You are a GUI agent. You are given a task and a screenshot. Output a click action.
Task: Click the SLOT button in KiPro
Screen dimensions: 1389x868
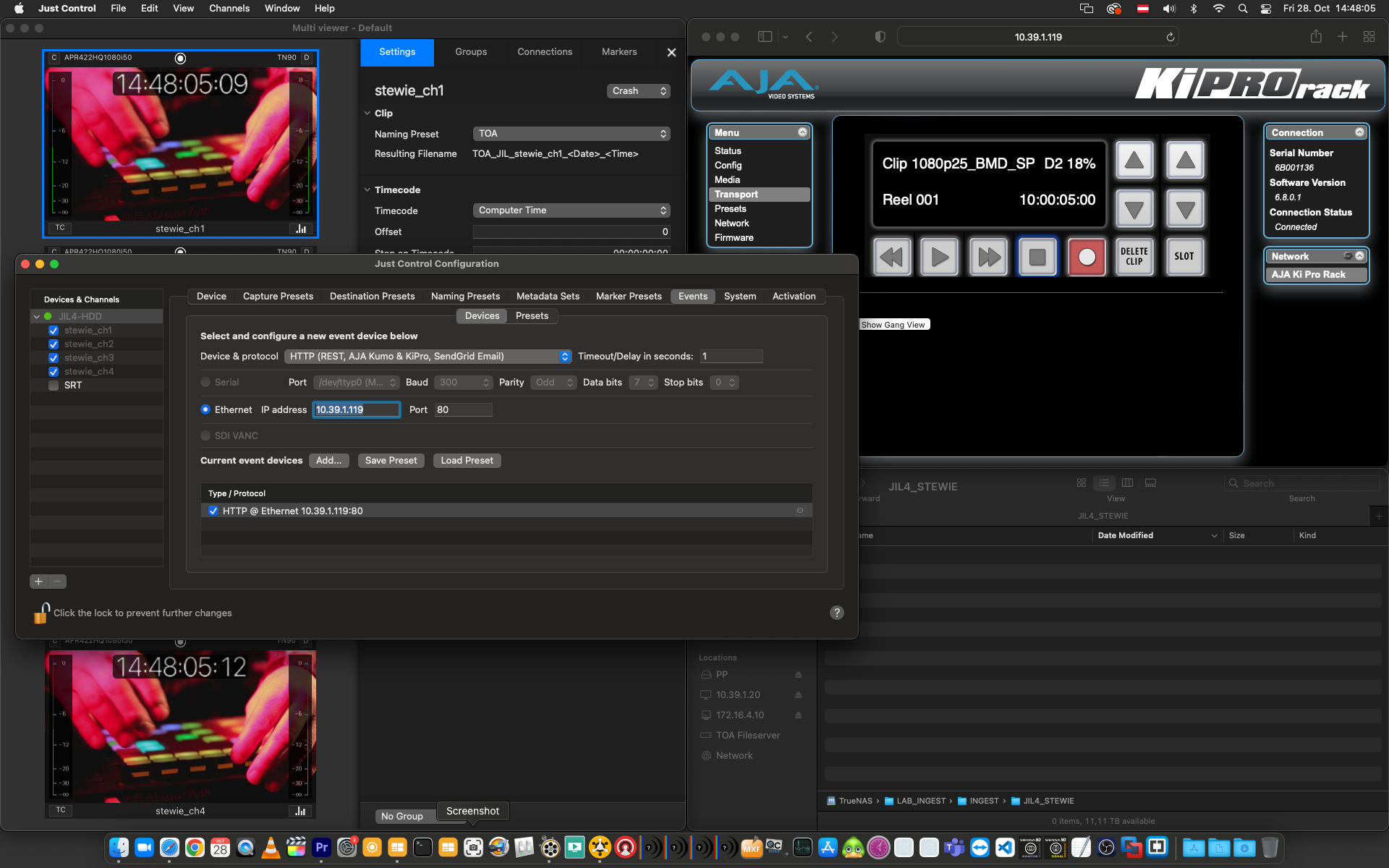[x=1184, y=257]
